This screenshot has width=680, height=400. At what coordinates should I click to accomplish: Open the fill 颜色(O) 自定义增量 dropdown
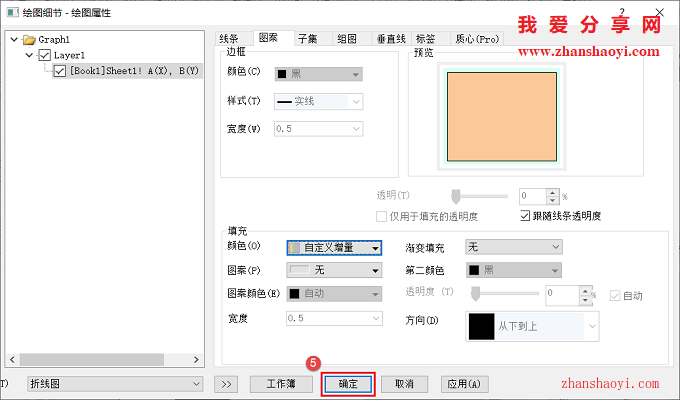(x=334, y=248)
